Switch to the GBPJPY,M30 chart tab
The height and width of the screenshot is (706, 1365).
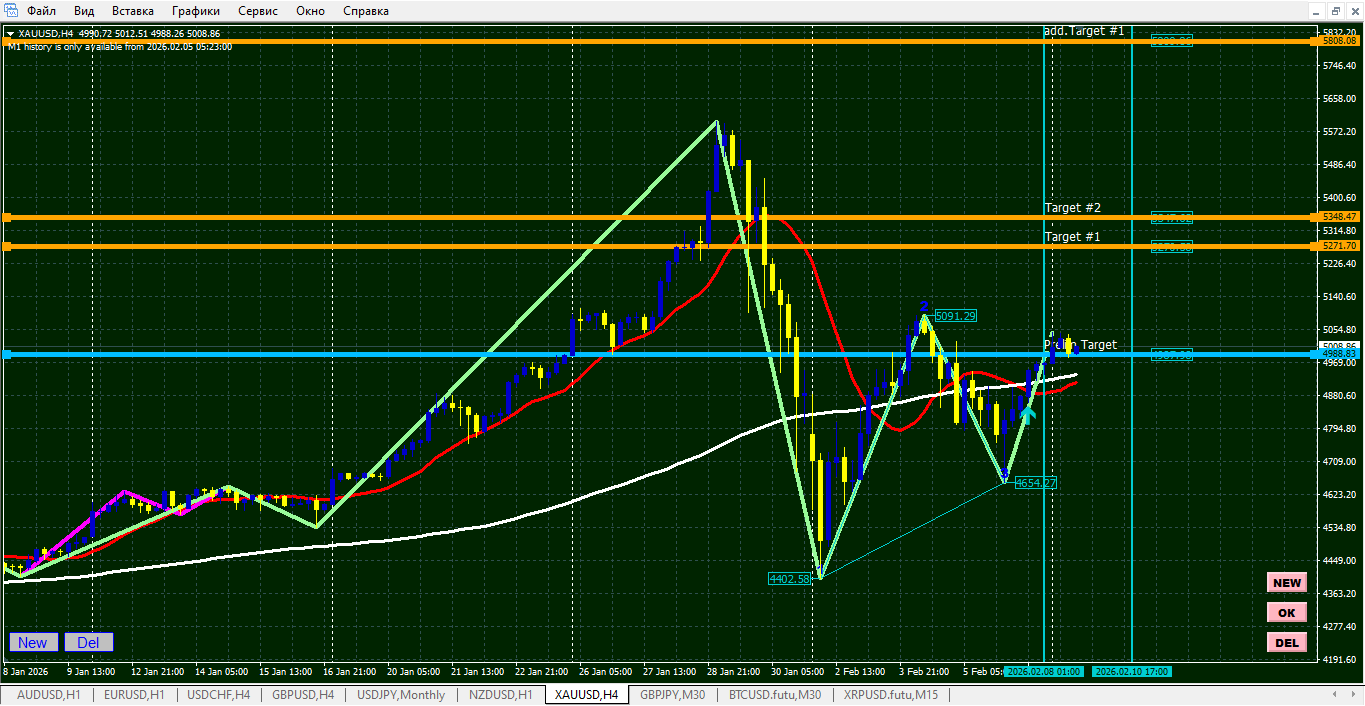(x=673, y=695)
